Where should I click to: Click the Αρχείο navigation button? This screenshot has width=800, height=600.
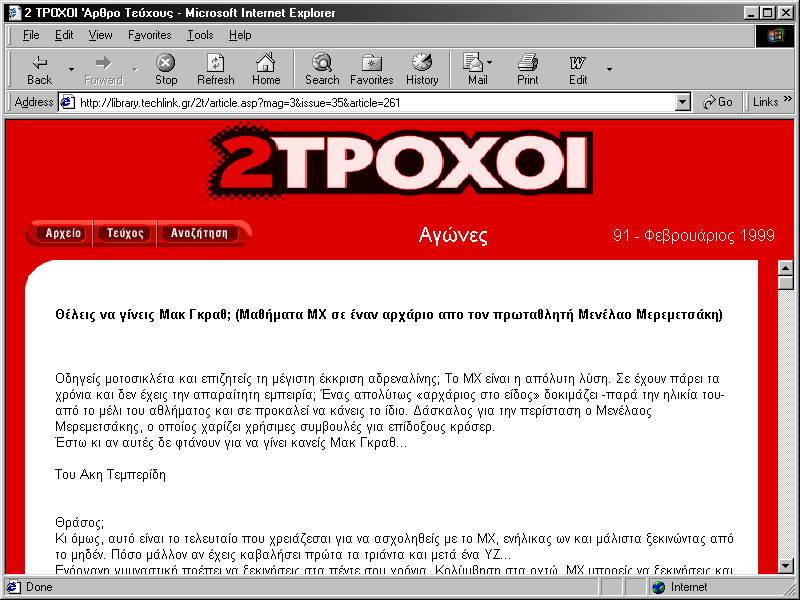coord(63,234)
